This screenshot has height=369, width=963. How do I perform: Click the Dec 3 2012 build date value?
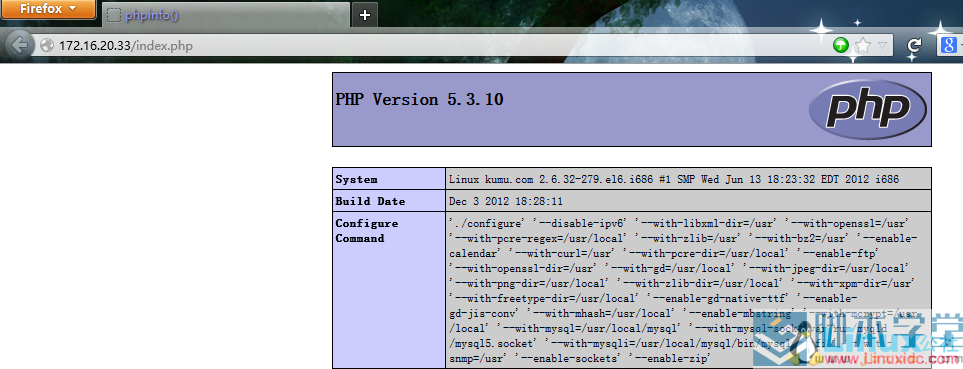point(505,201)
